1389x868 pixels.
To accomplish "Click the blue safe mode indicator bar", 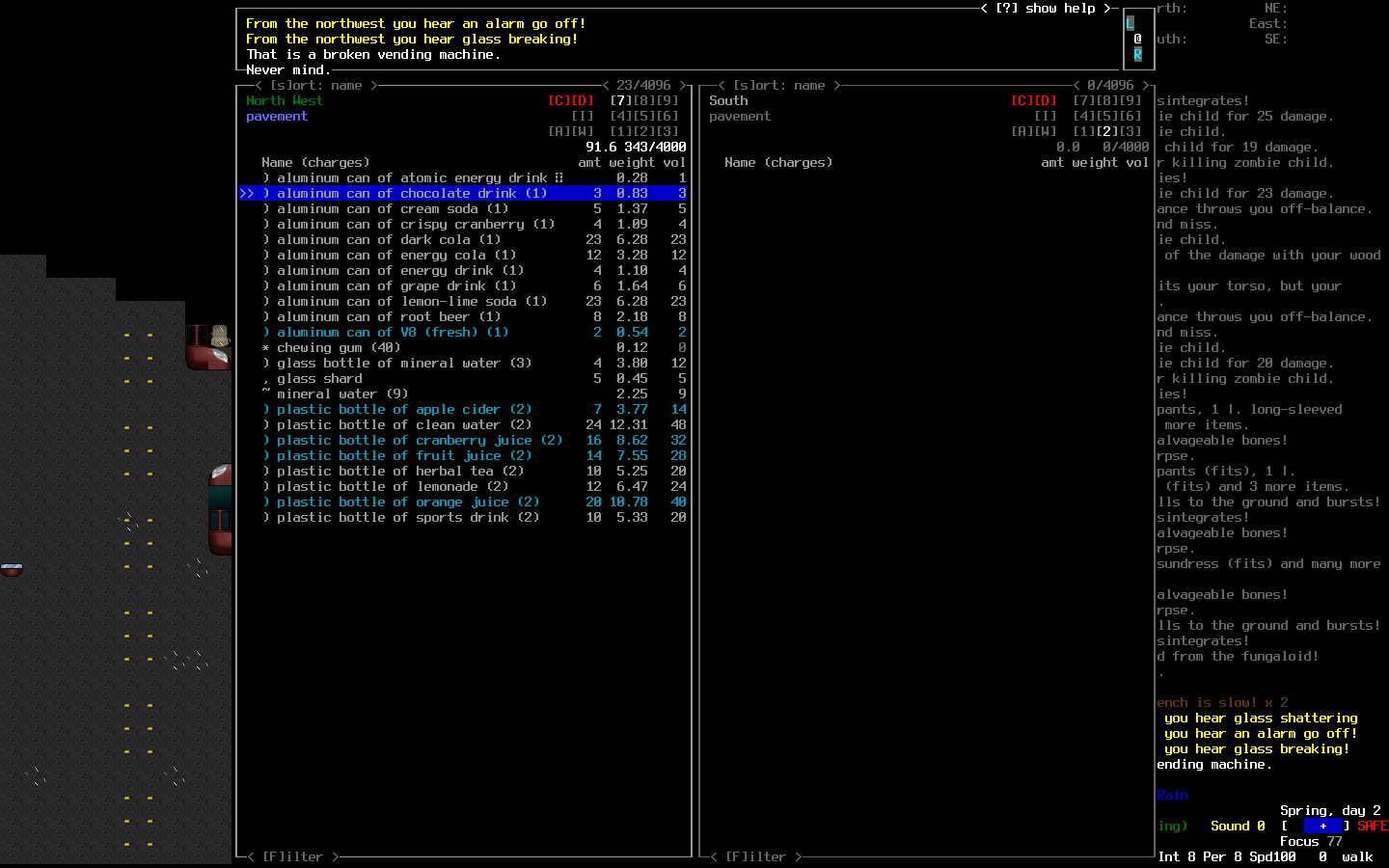I will click(x=1322, y=826).
